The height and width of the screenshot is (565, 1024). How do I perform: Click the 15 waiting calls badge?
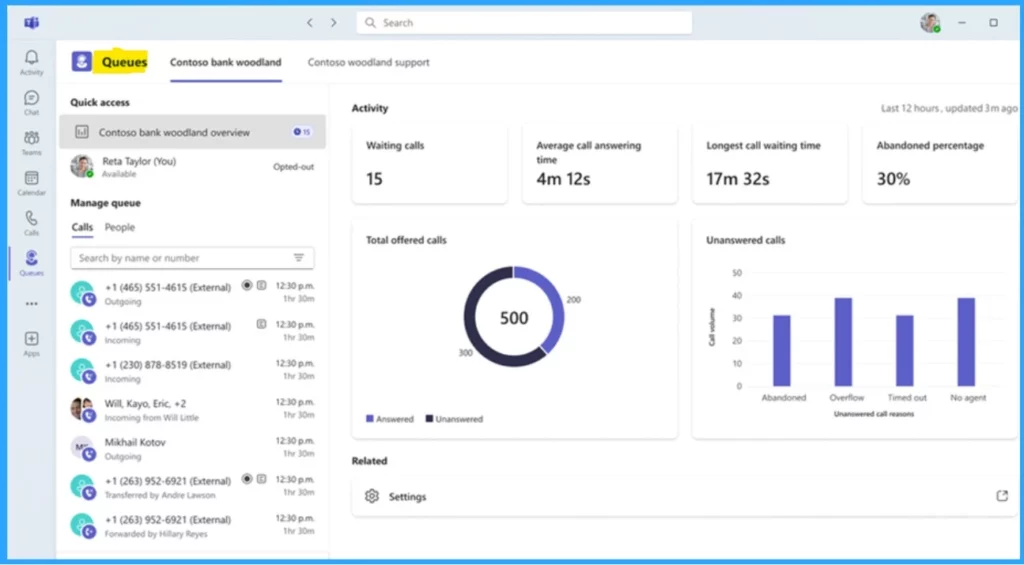coord(302,132)
